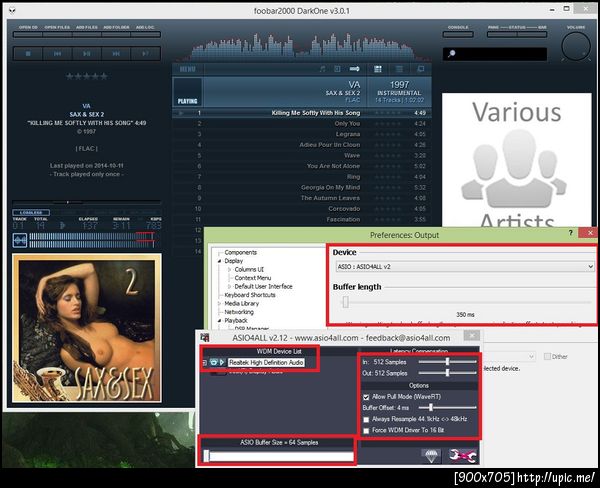Click the ASIO4ALL title bar icon
Image resolution: width=600 pixels, height=488 pixels.
[x=205, y=337]
